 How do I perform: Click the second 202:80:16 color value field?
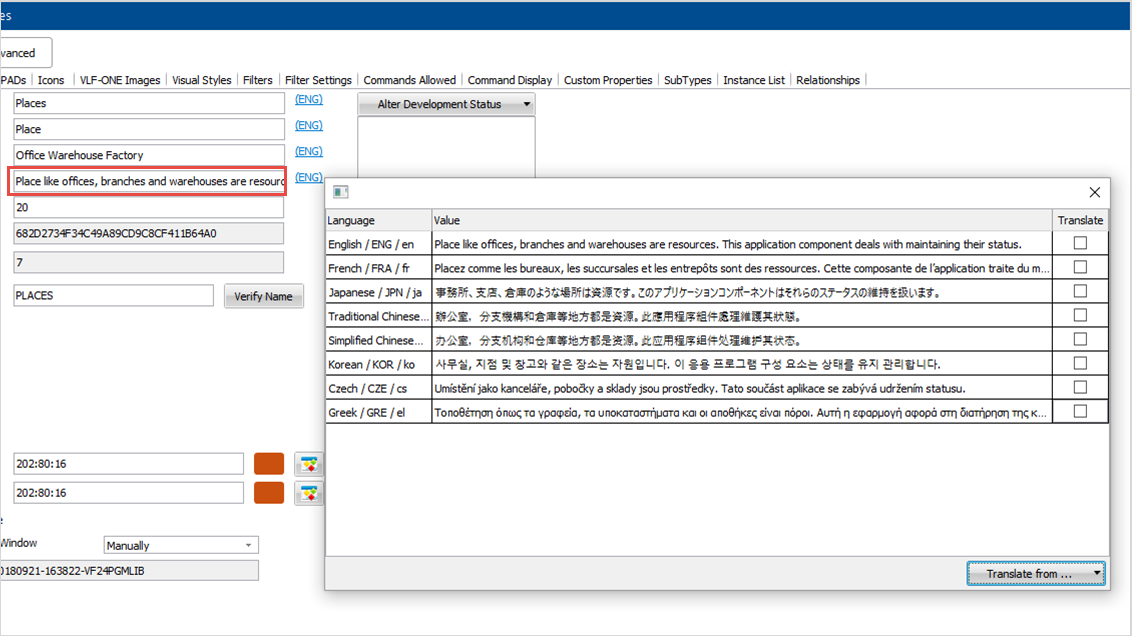pos(129,493)
